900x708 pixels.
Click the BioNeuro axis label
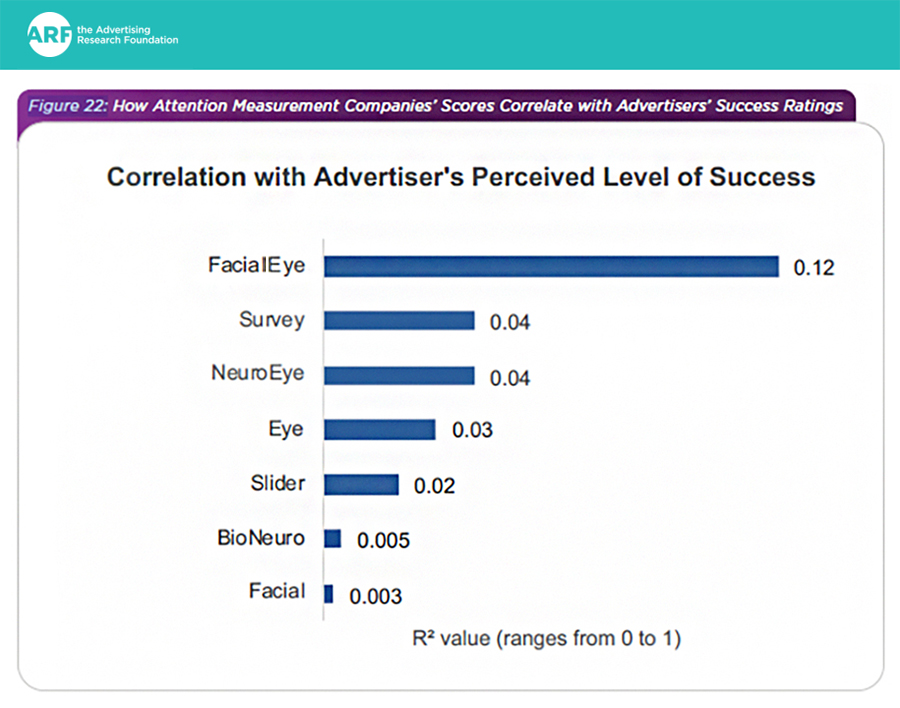pos(261,538)
